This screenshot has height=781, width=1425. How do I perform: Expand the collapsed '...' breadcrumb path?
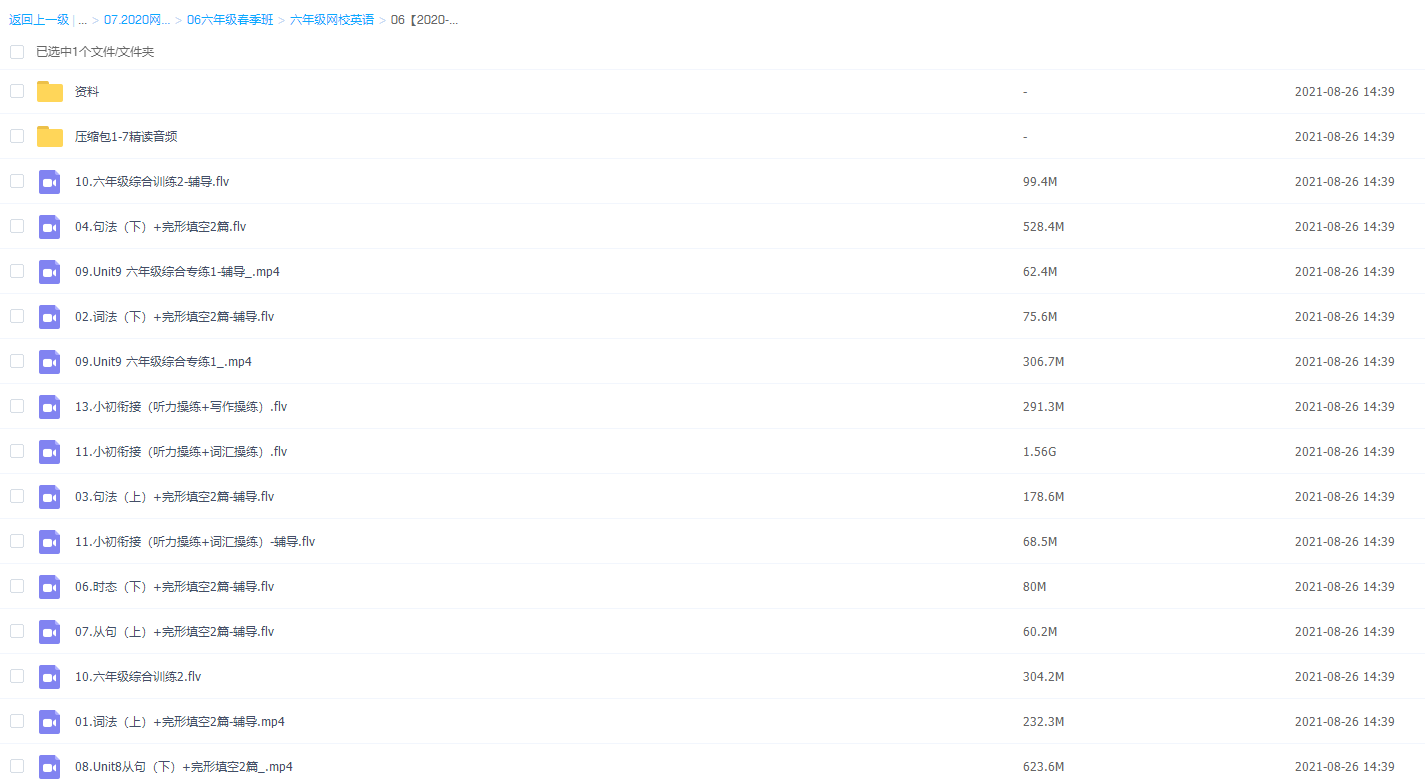coord(82,20)
